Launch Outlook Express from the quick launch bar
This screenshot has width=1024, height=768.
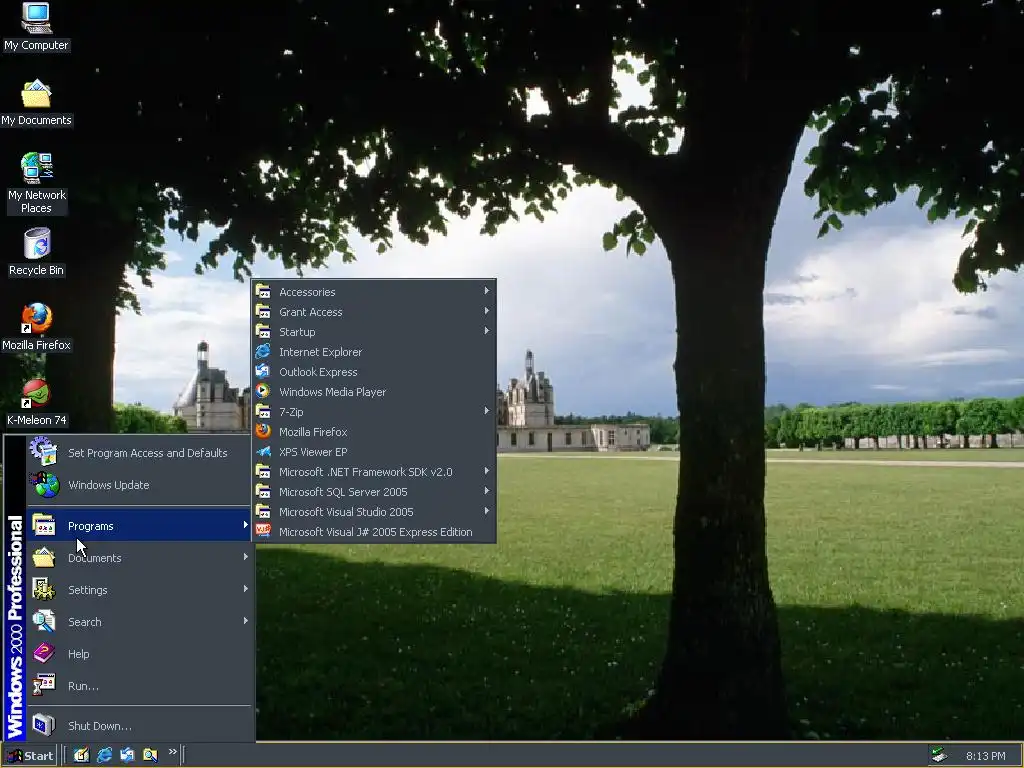pyautogui.click(x=127, y=755)
